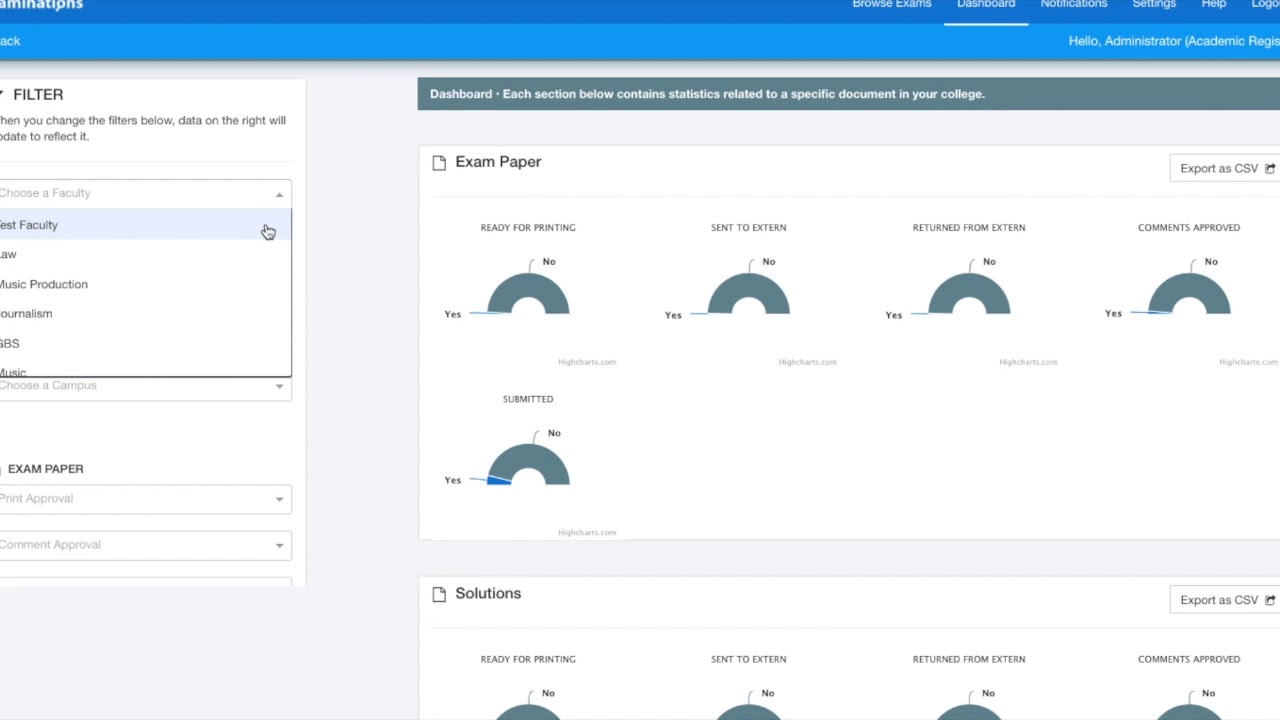Pick the GBS faculty option
This screenshot has height=720, width=1280.
pyautogui.click(x=145, y=343)
